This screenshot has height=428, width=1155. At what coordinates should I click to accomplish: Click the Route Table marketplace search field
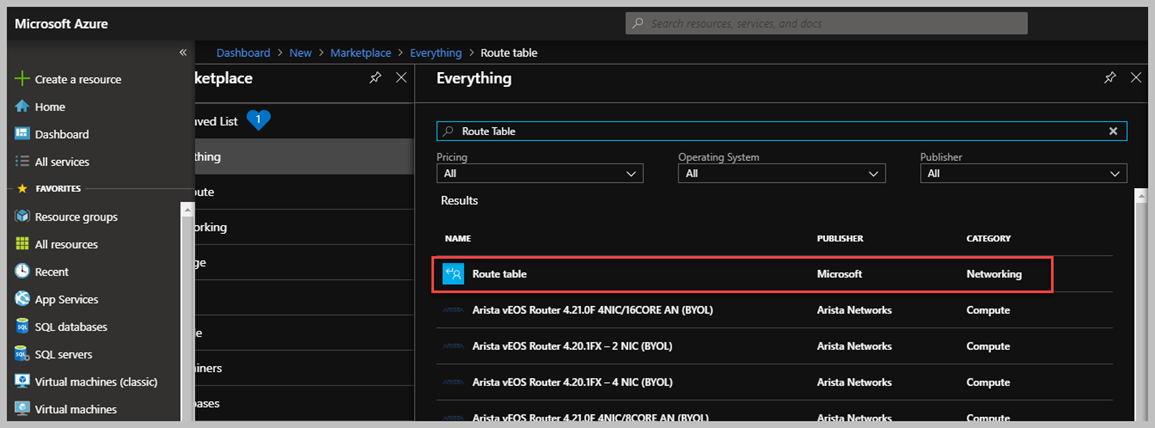(x=782, y=131)
